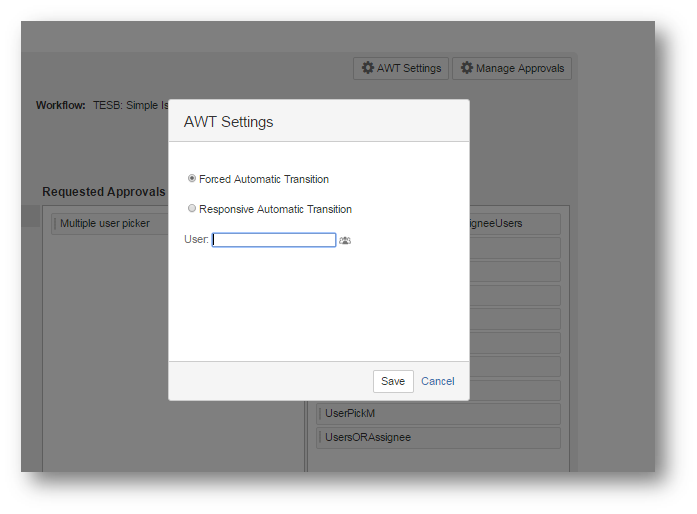Click the Workflow name text
This screenshot has width=697, height=514.
(x=130, y=104)
